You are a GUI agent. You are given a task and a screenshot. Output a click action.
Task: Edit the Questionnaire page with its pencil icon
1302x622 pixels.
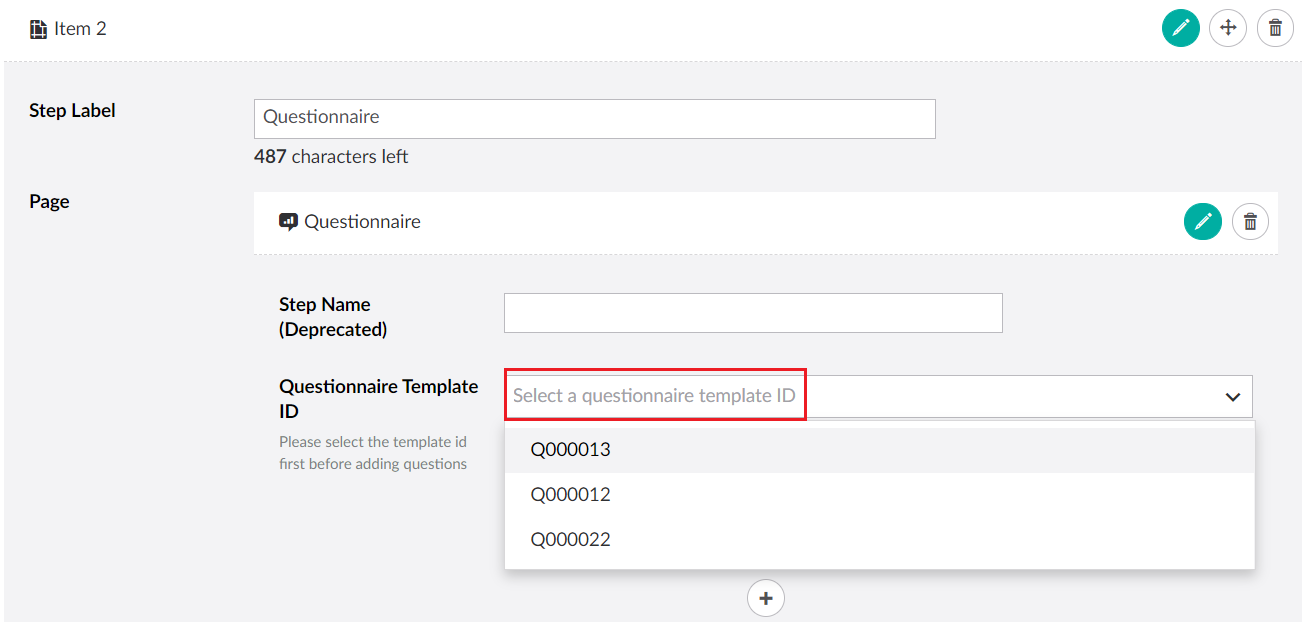click(x=1202, y=221)
